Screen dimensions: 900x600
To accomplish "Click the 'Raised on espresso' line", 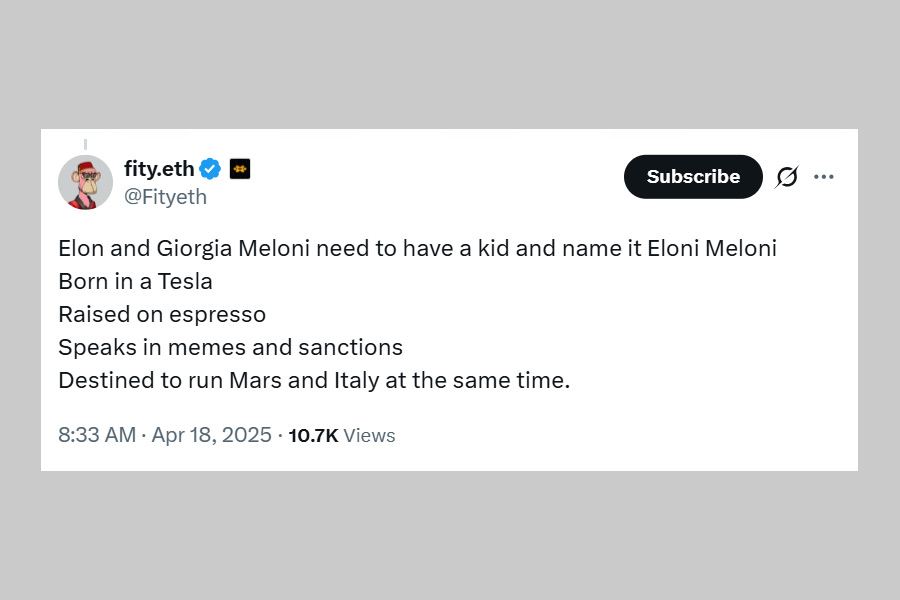I will (162, 315).
